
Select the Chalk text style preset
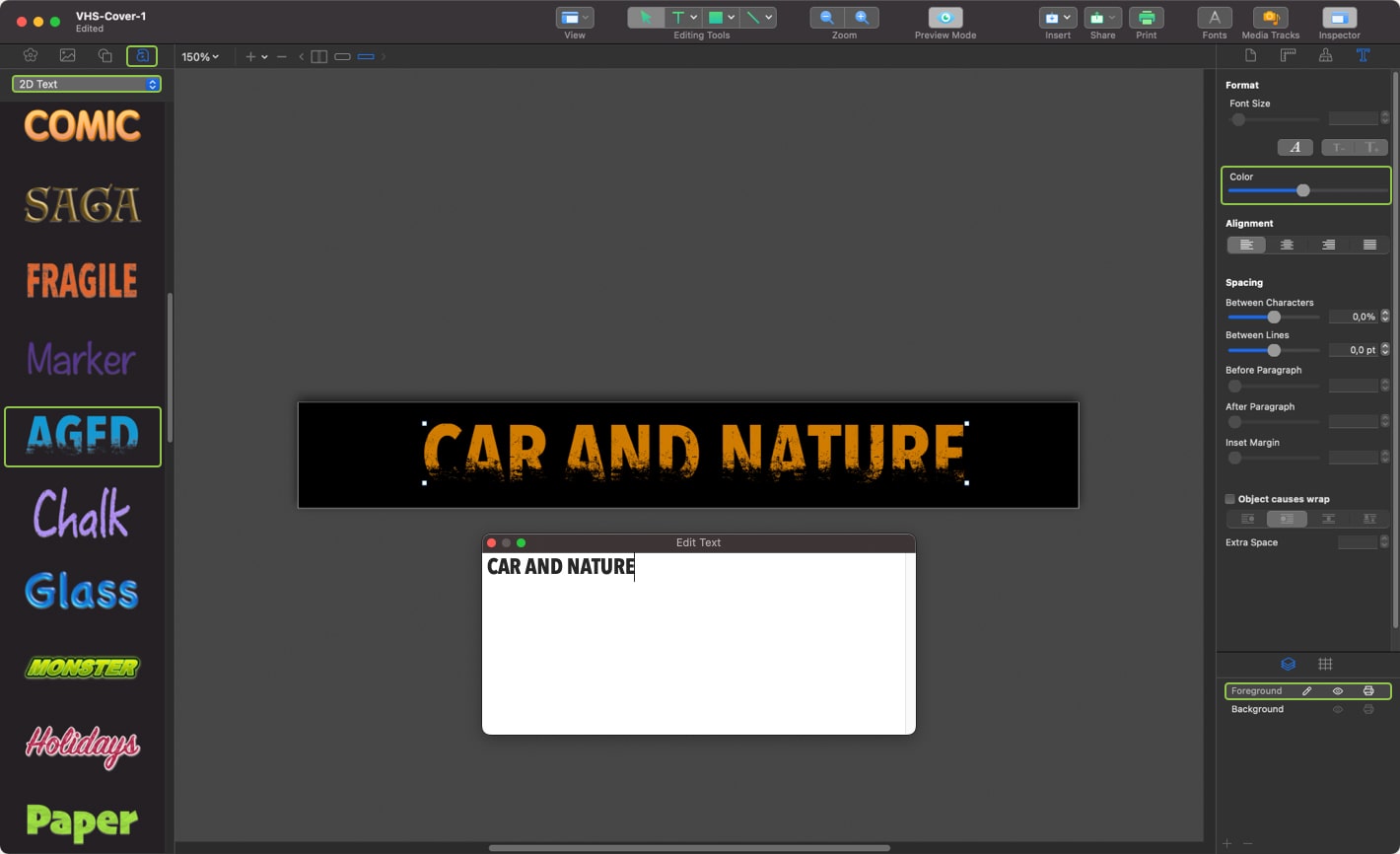click(x=82, y=514)
